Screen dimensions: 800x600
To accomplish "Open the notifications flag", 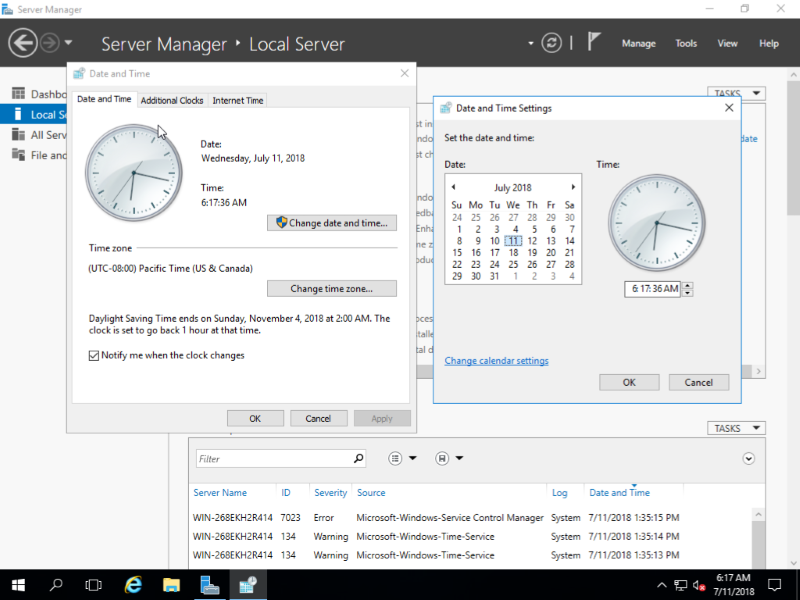I will point(593,42).
